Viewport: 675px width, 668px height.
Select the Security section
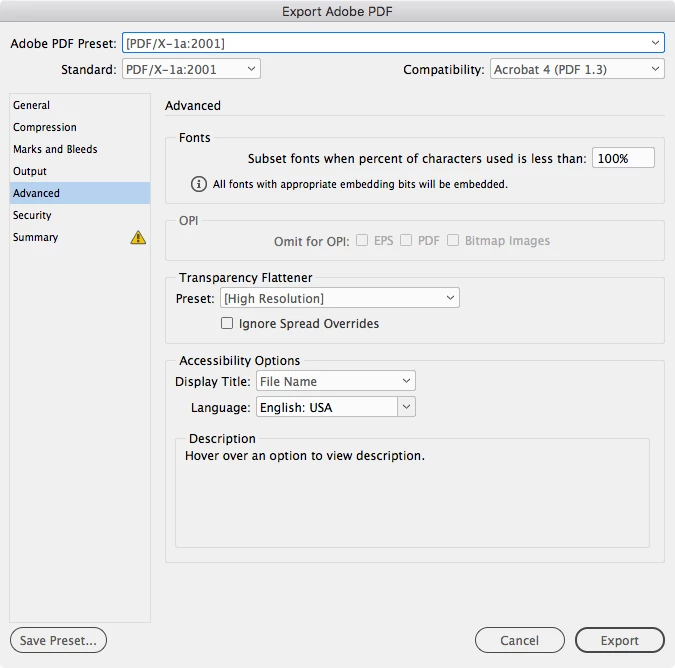click(x=80, y=215)
